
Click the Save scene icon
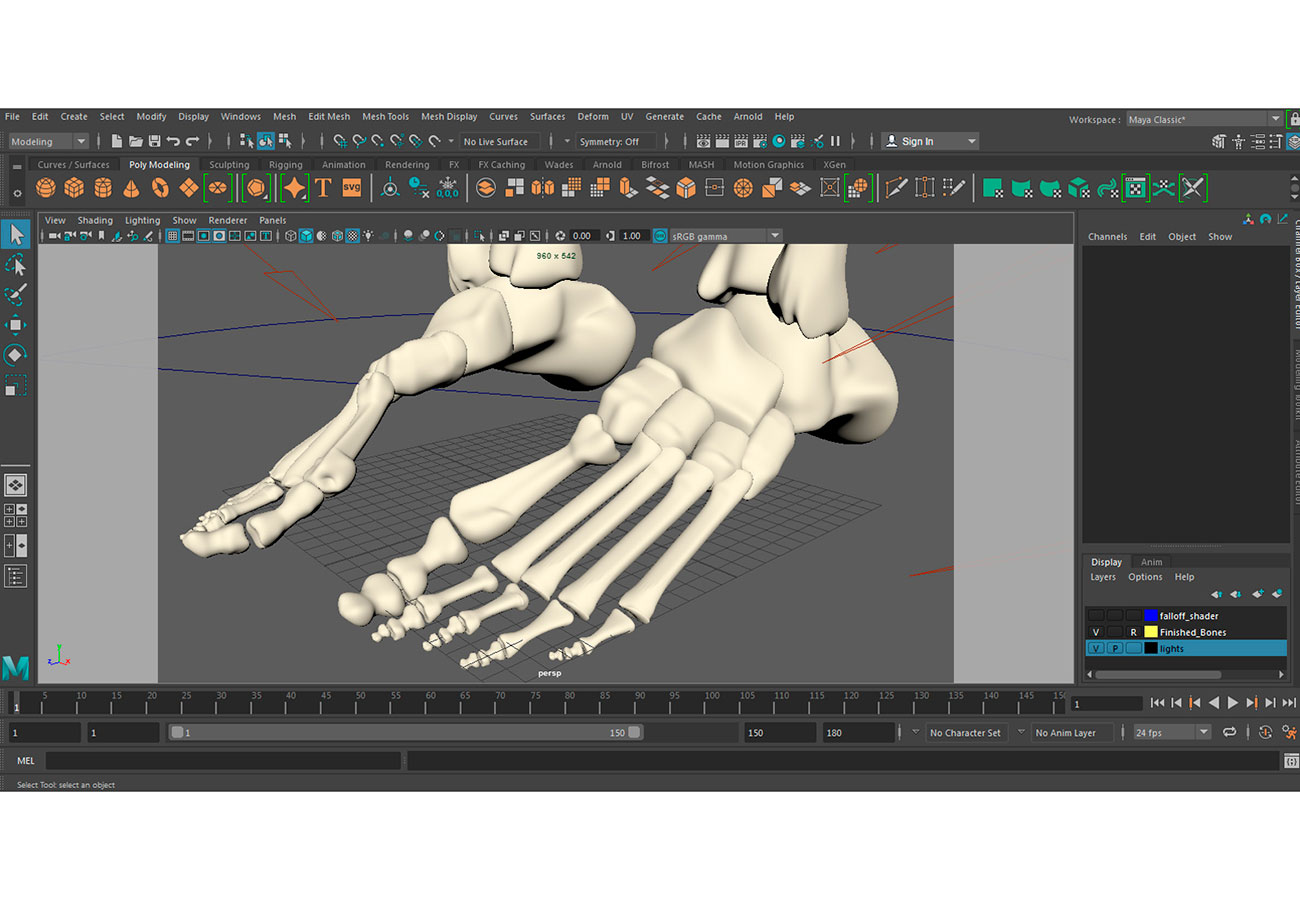coord(154,141)
